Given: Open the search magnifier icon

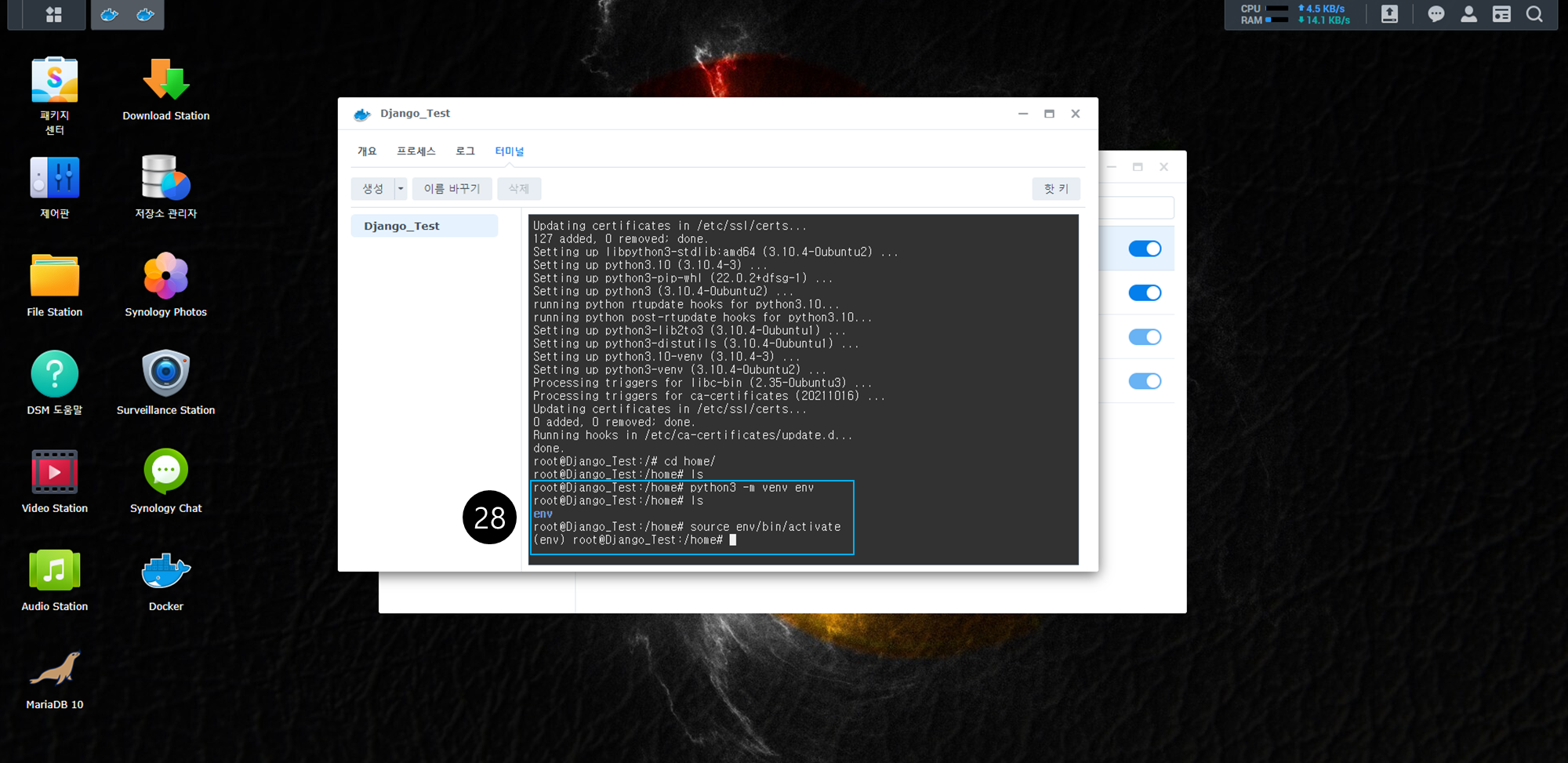Looking at the screenshot, I should pos(1534,14).
